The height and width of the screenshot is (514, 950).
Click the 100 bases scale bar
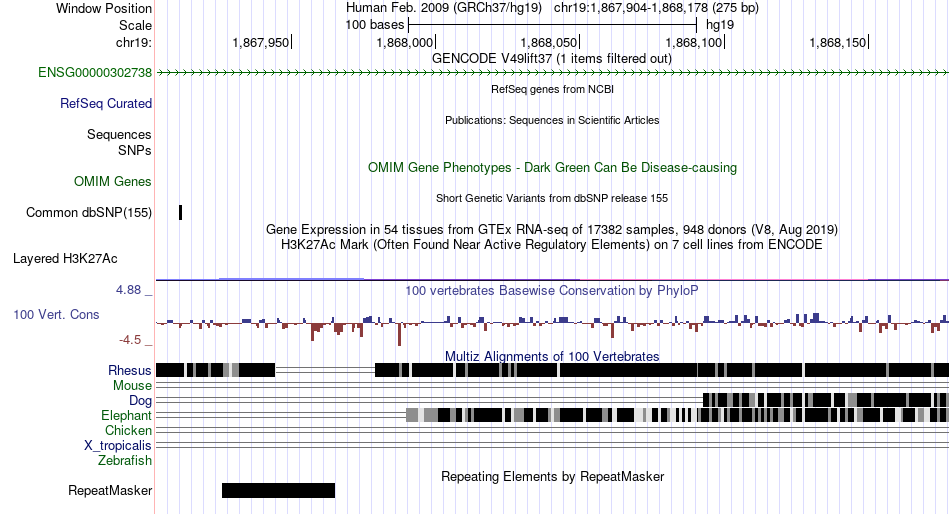553,25
